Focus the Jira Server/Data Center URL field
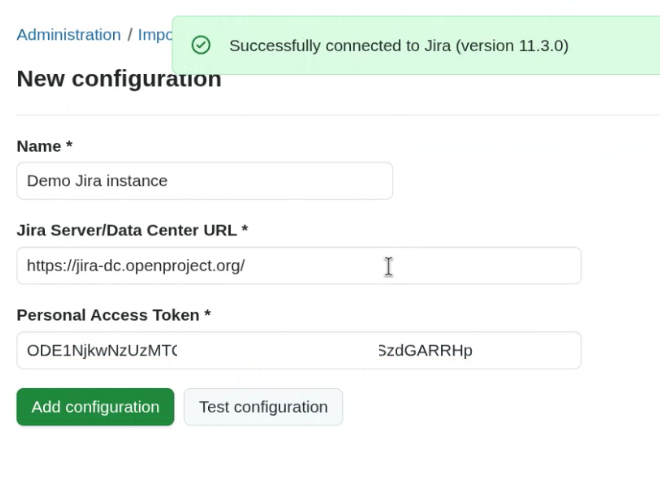The width and height of the screenshot is (660, 498). point(299,266)
